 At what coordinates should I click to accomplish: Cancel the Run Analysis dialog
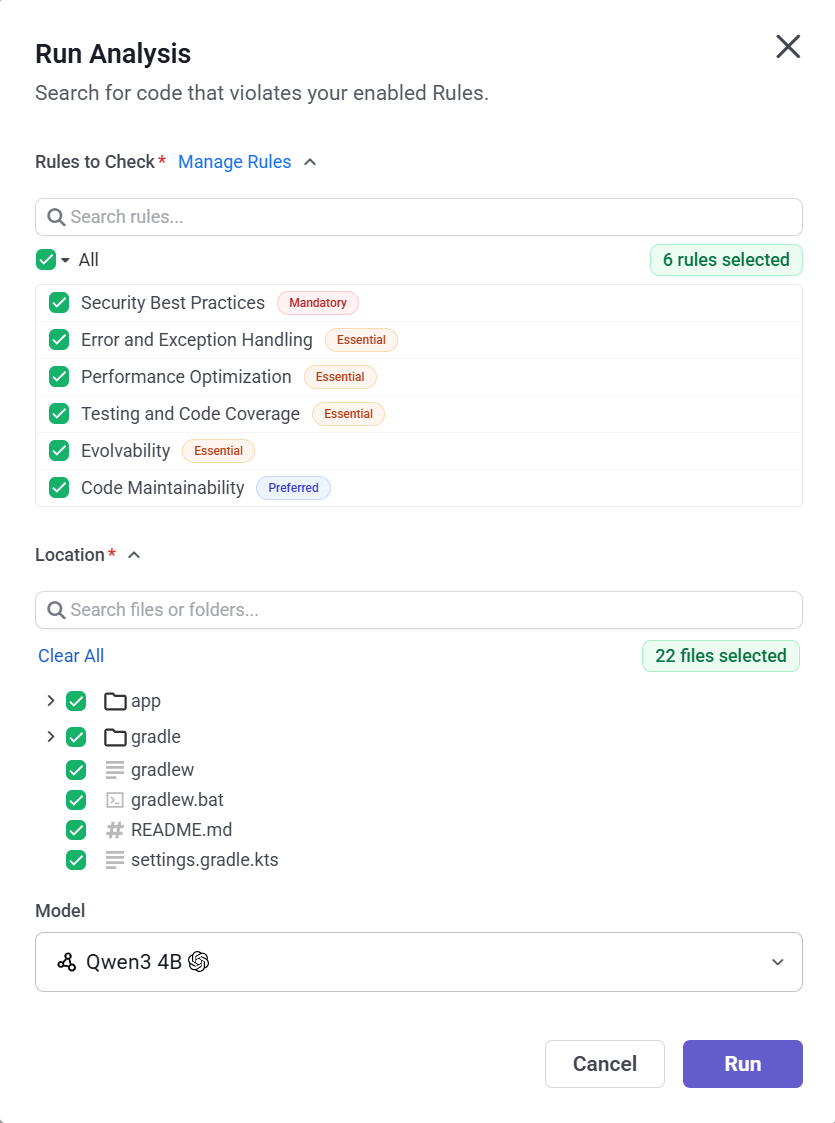[604, 1063]
